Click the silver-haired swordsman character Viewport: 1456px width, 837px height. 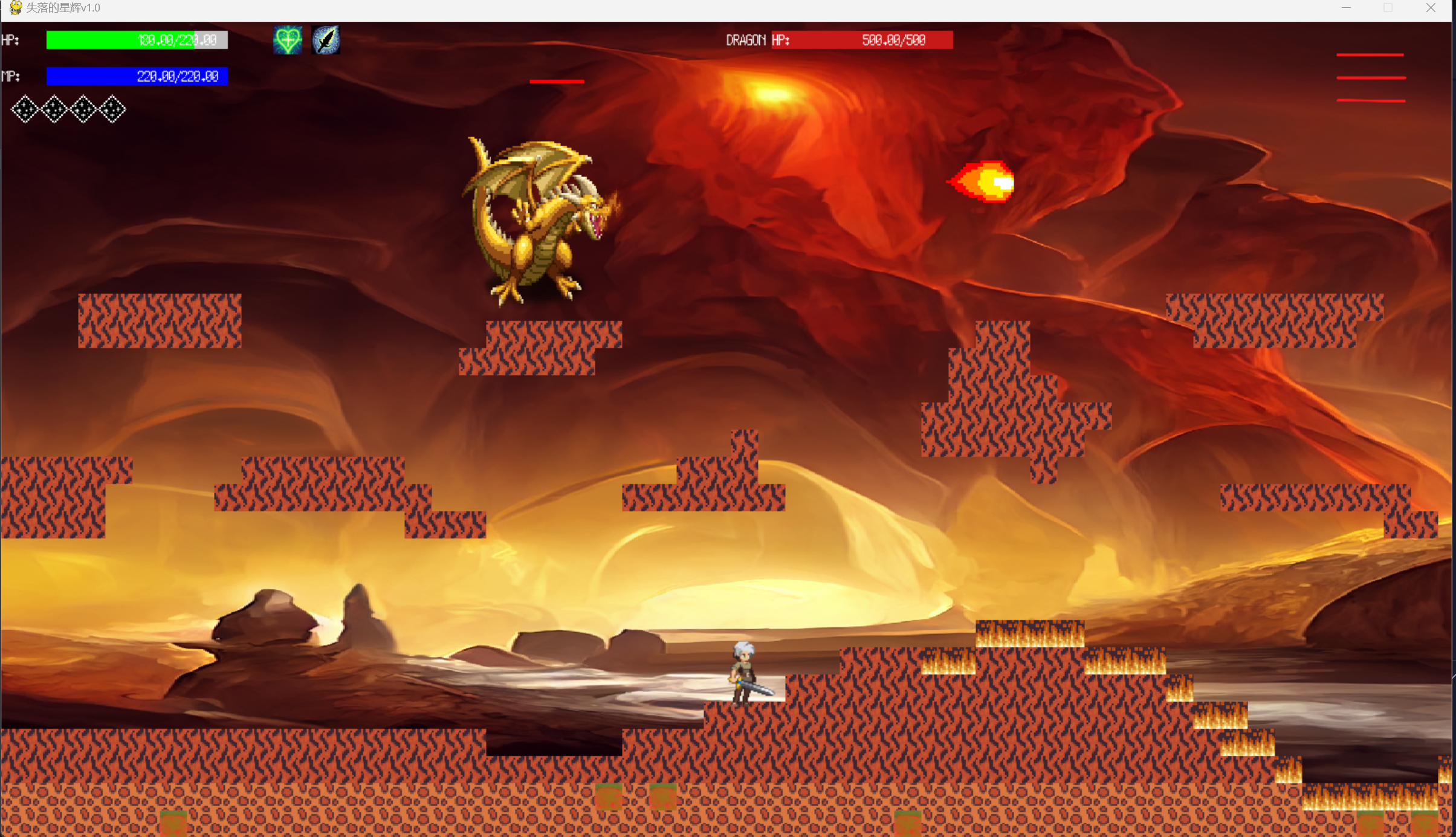pos(746,674)
